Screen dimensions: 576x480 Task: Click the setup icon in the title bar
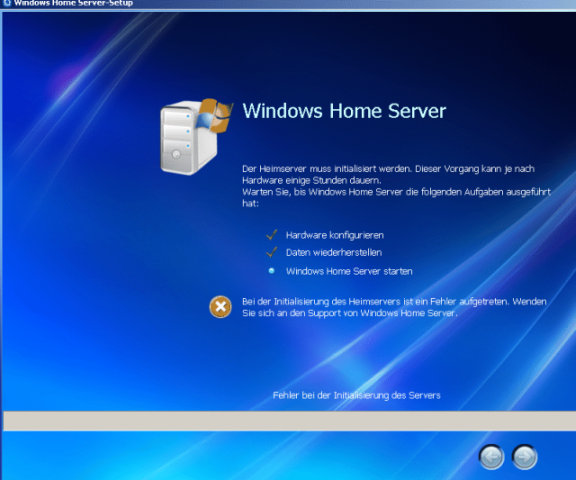click(7, 3)
